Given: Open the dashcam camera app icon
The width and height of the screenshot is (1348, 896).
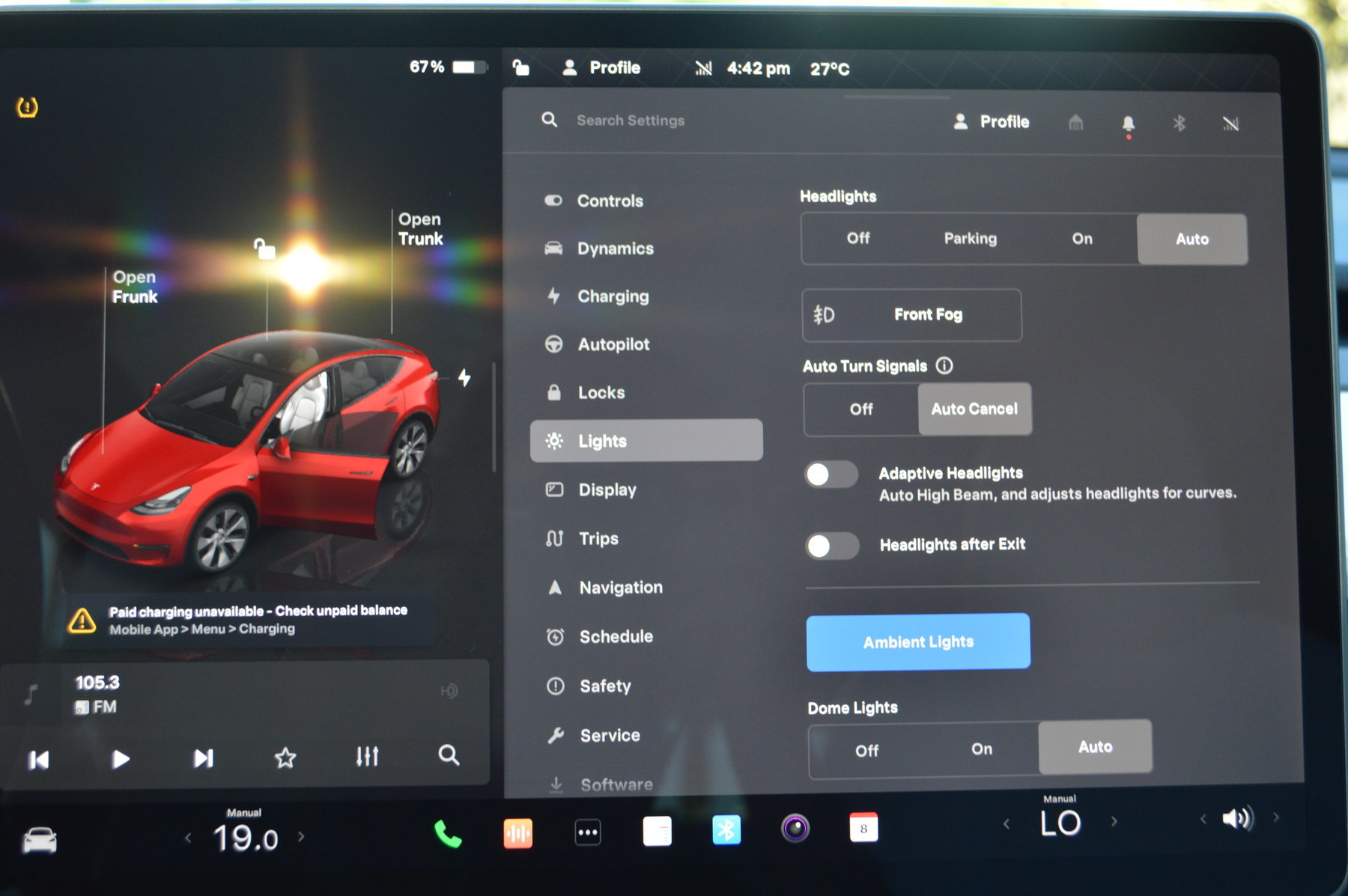Looking at the screenshot, I should point(795,829).
